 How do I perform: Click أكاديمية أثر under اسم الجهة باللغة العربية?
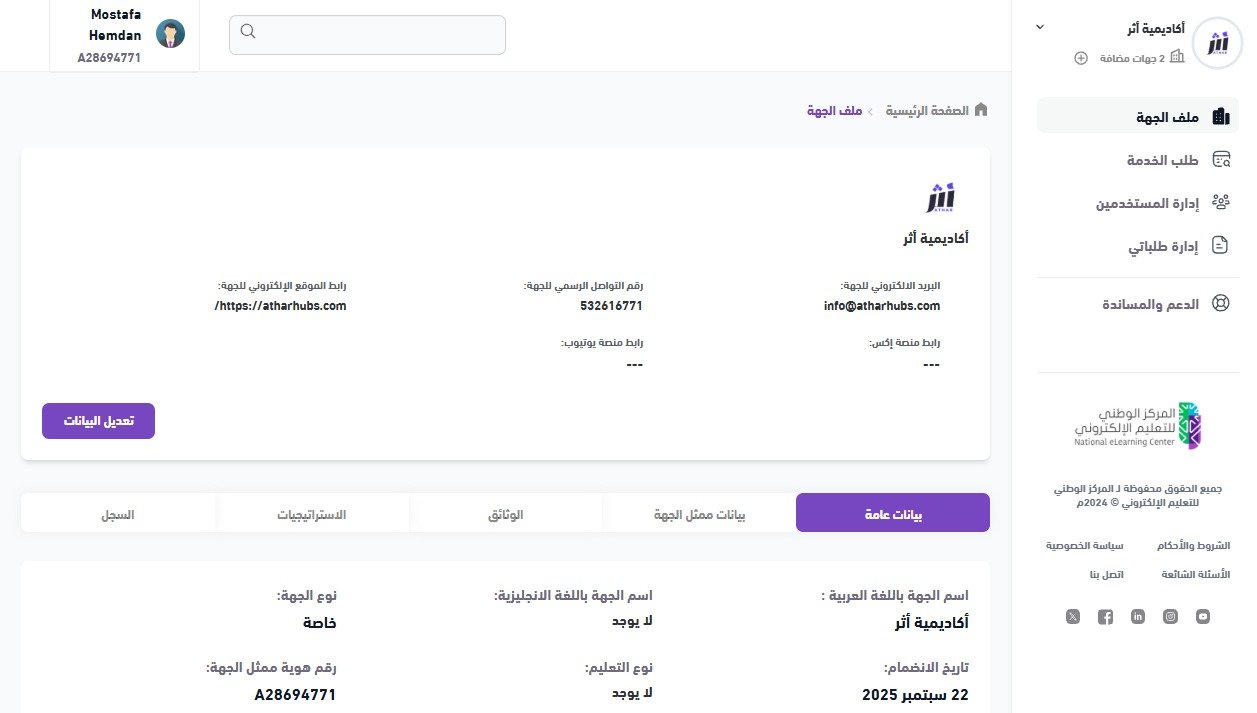tap(931, 623)
